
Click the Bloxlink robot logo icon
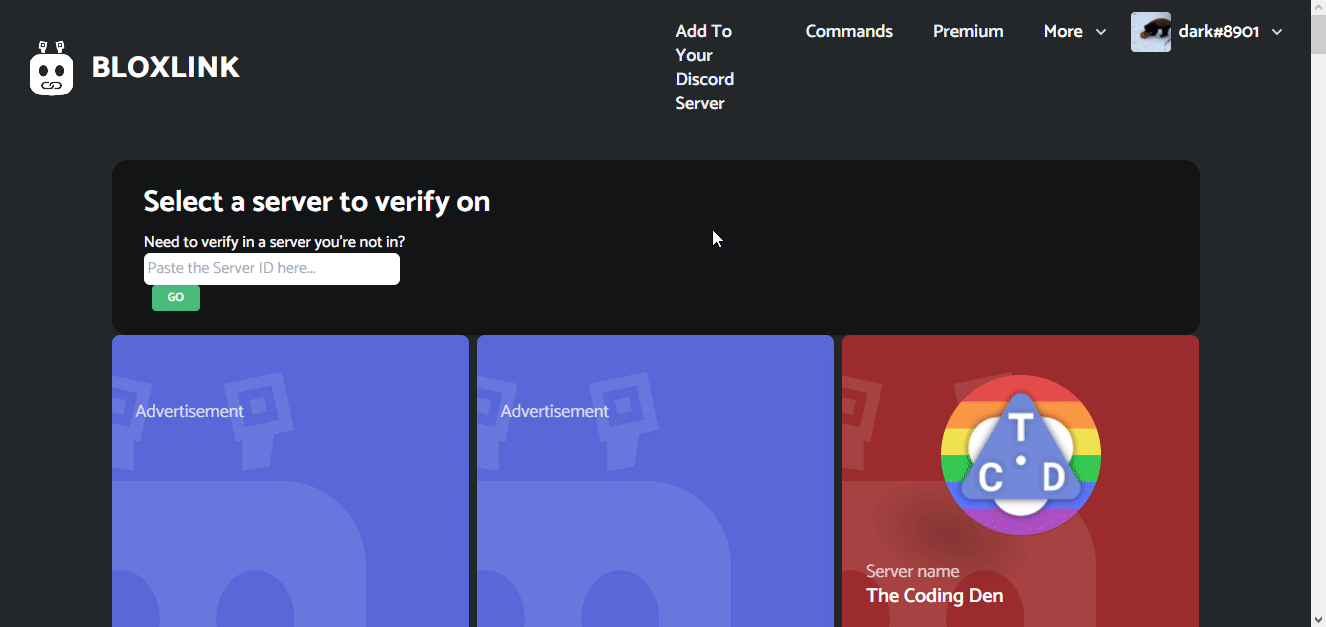[52, 68]
